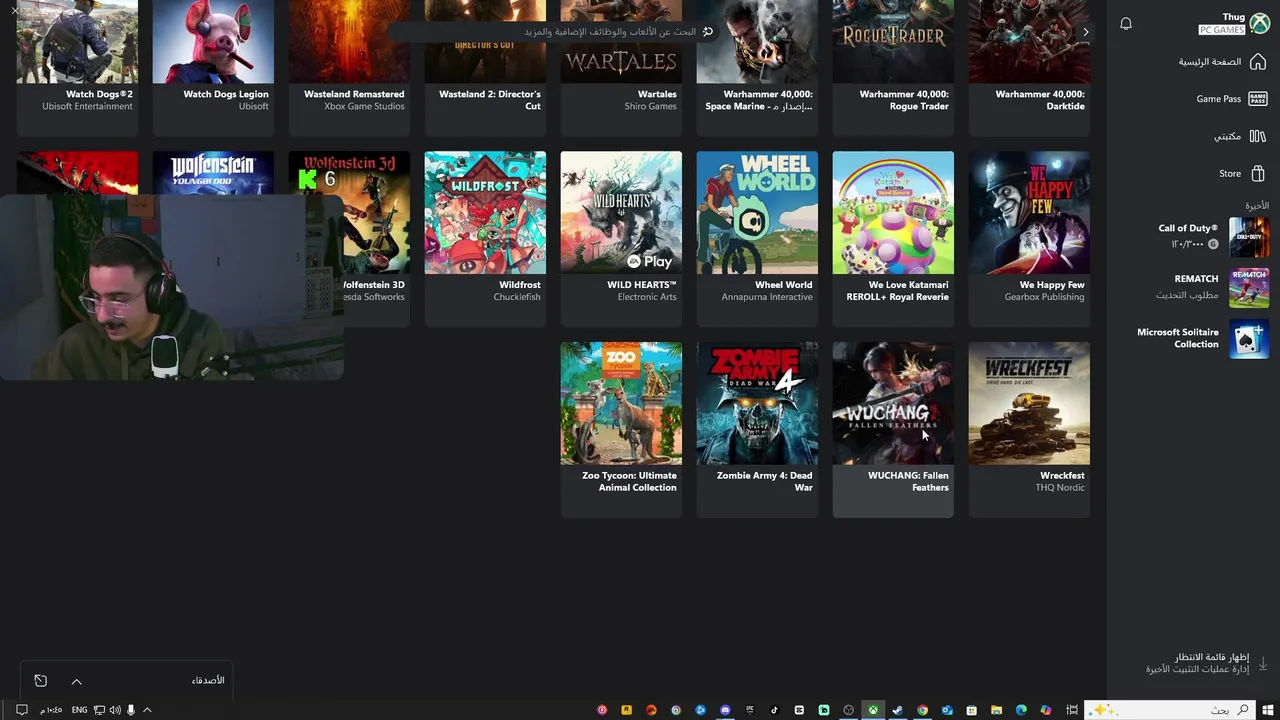Image resolution: width=1280 pixels, height=720 pixels.
Task: Open Warhammer 40,000: Rogue Trader
Action: (x=893, y=66)
